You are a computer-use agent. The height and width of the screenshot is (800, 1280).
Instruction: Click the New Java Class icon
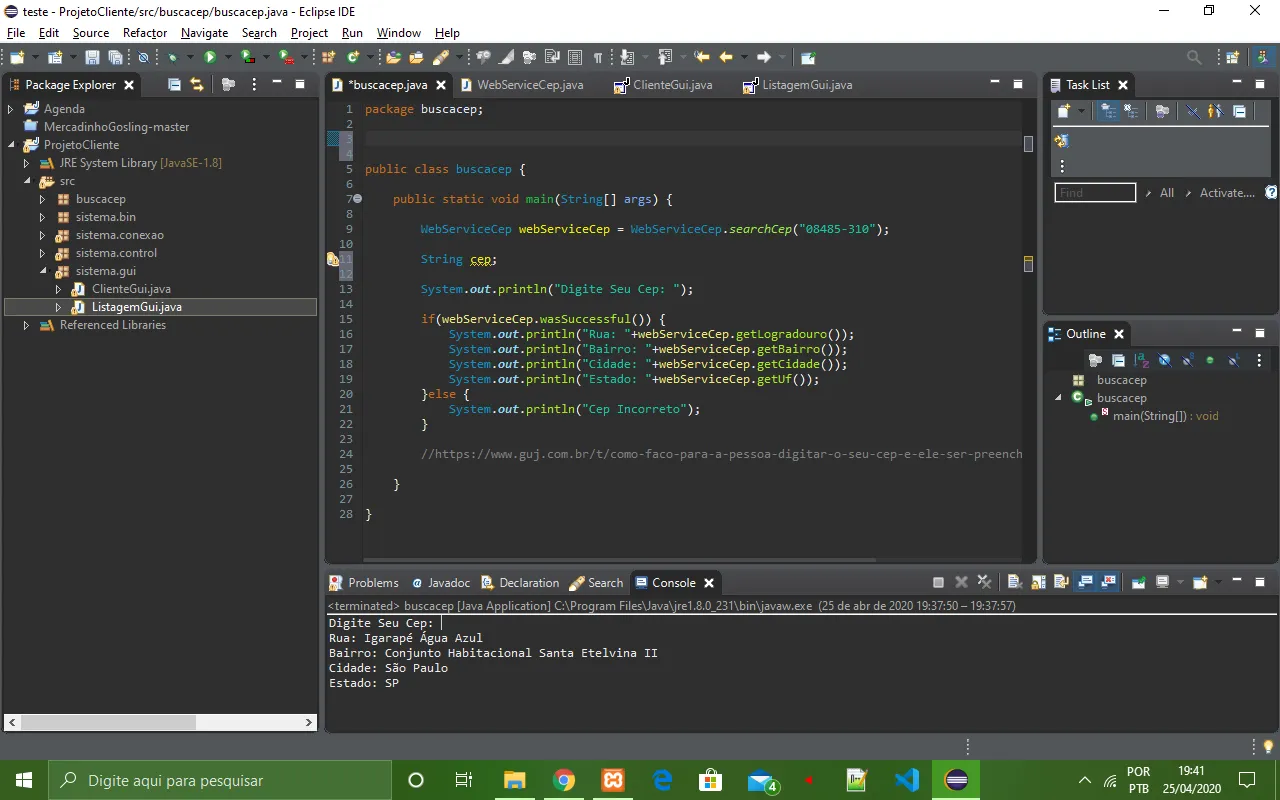354,58
